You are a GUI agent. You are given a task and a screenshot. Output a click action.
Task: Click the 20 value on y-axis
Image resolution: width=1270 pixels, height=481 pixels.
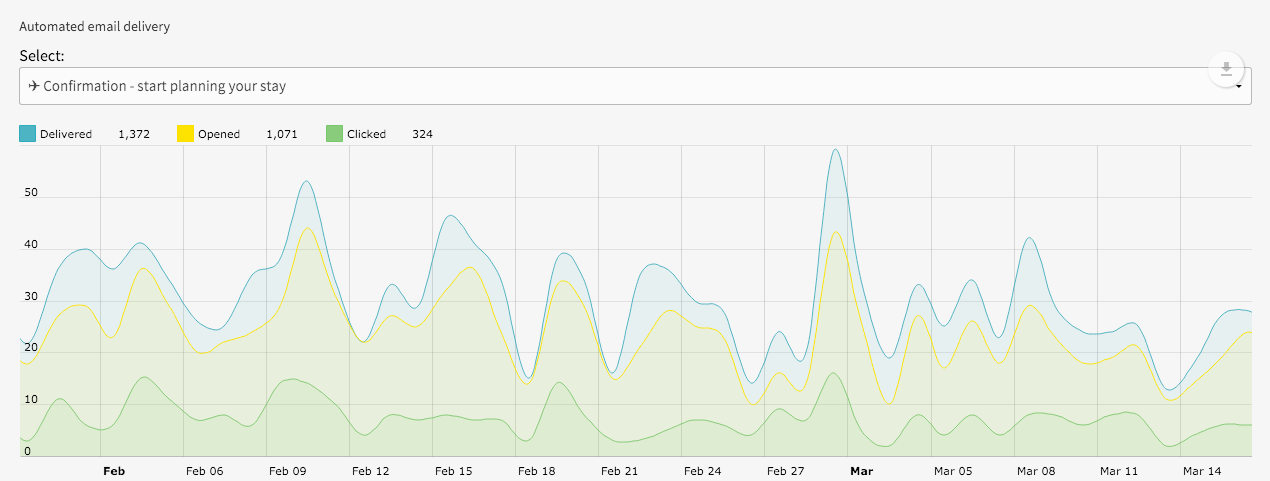31,348
